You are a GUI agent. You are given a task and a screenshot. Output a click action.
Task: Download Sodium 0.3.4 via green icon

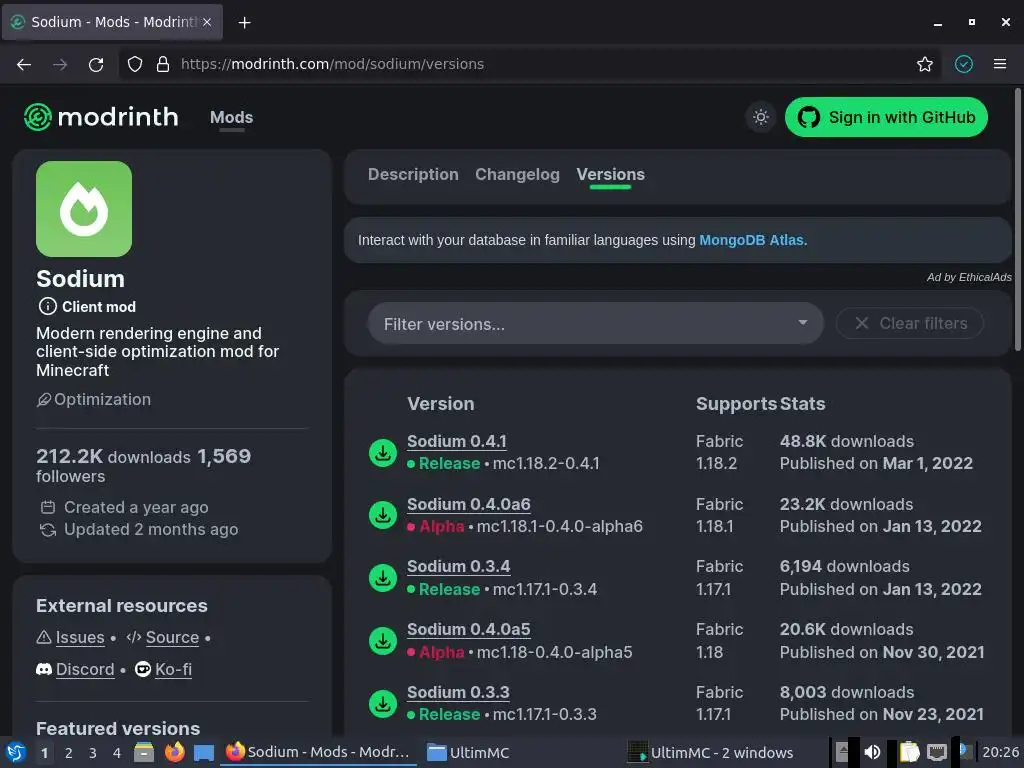pyautogui.click(x=383, y=578)
